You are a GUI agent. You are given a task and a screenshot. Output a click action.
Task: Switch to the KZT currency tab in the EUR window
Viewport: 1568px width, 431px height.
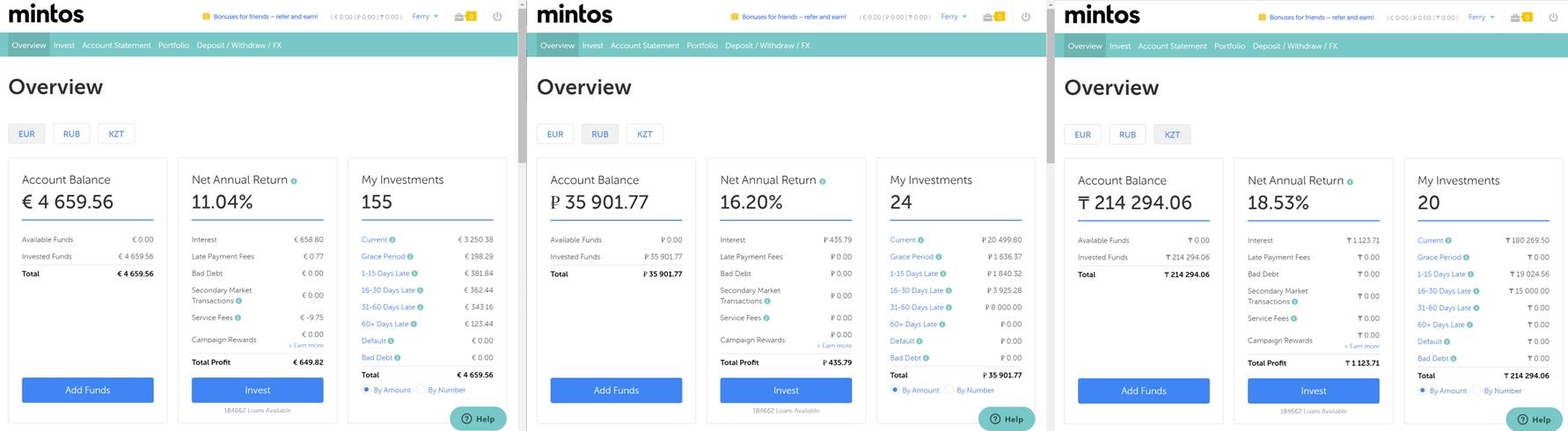[116, 134]
